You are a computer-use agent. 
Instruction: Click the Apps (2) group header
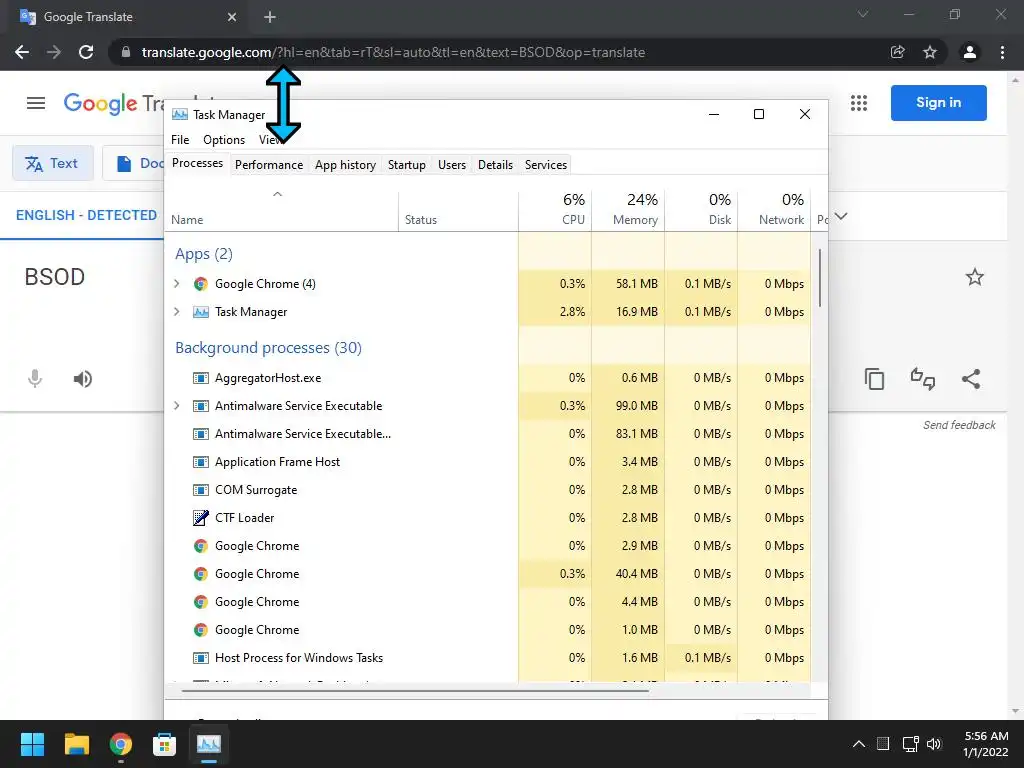[204, 254]
